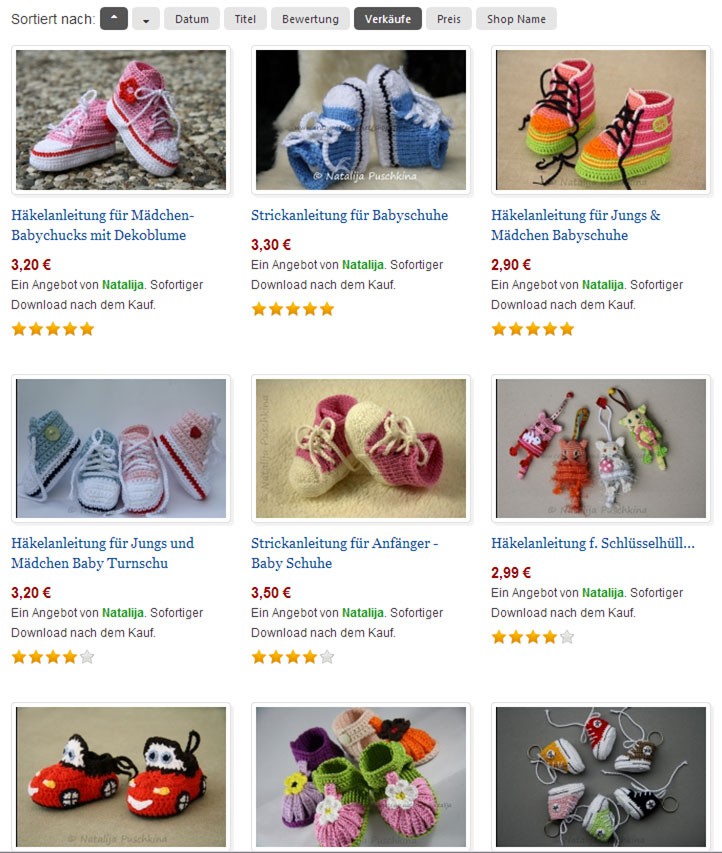Sort listings by Bewertung
The width and height of the screenshot is (722, 853).
tap(310, 18)
